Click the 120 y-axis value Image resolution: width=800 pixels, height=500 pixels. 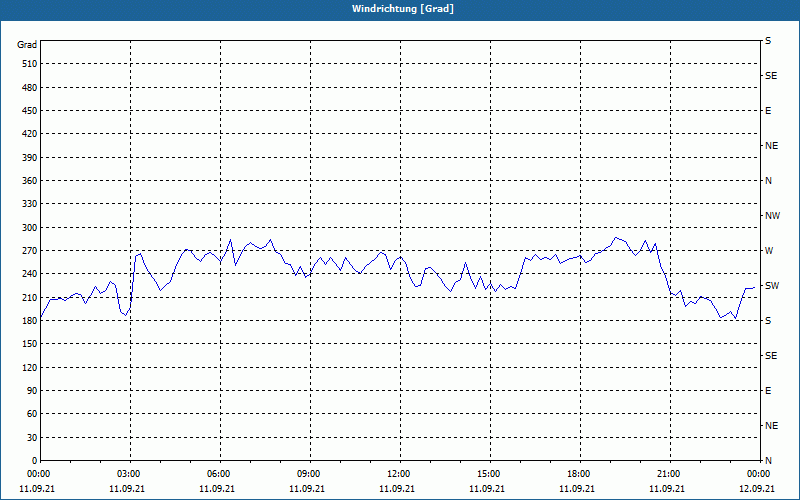pos(30,367)
